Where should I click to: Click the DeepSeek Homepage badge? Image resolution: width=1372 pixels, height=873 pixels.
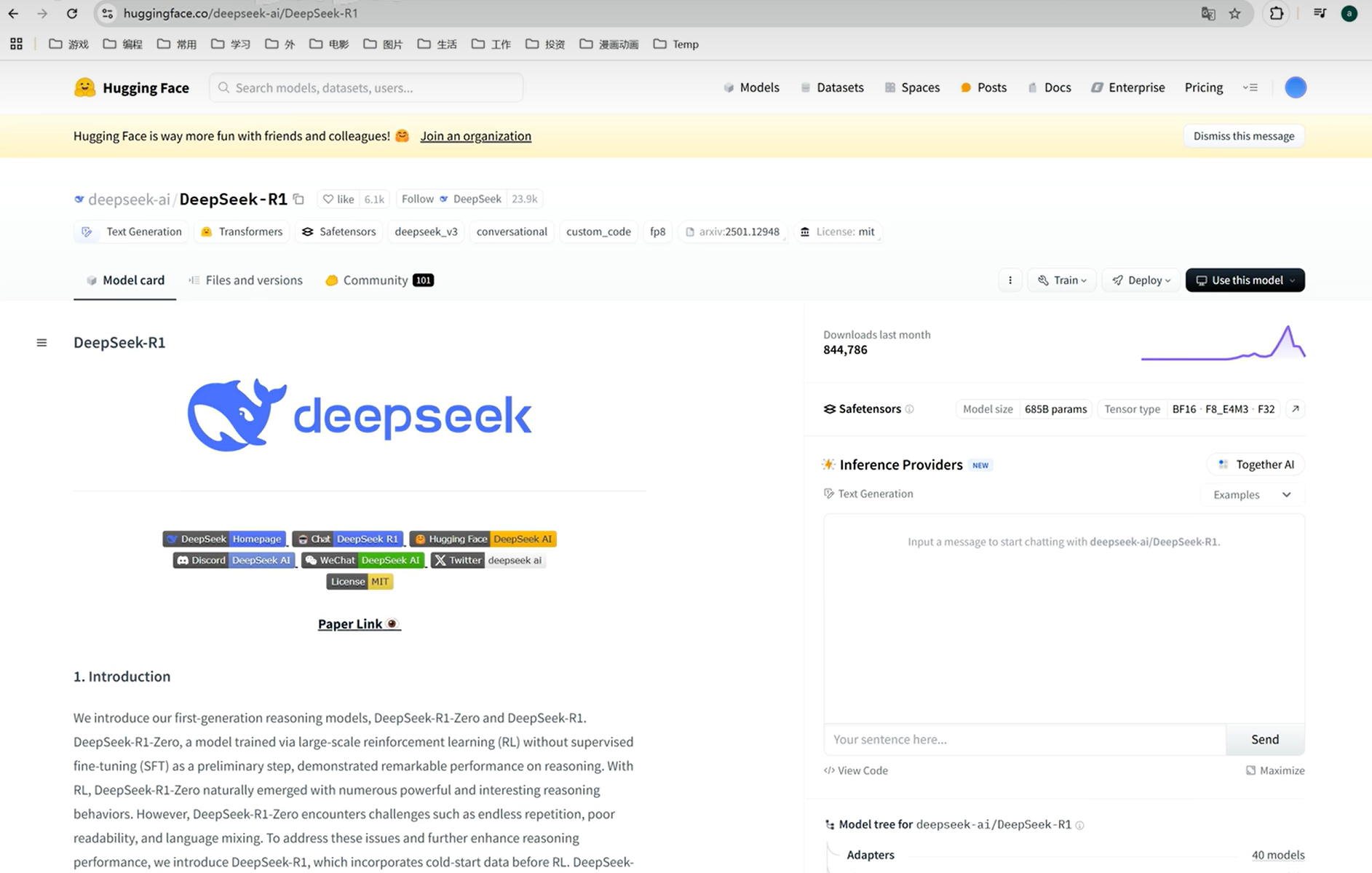pyautogui.click(x=224, y=539)
